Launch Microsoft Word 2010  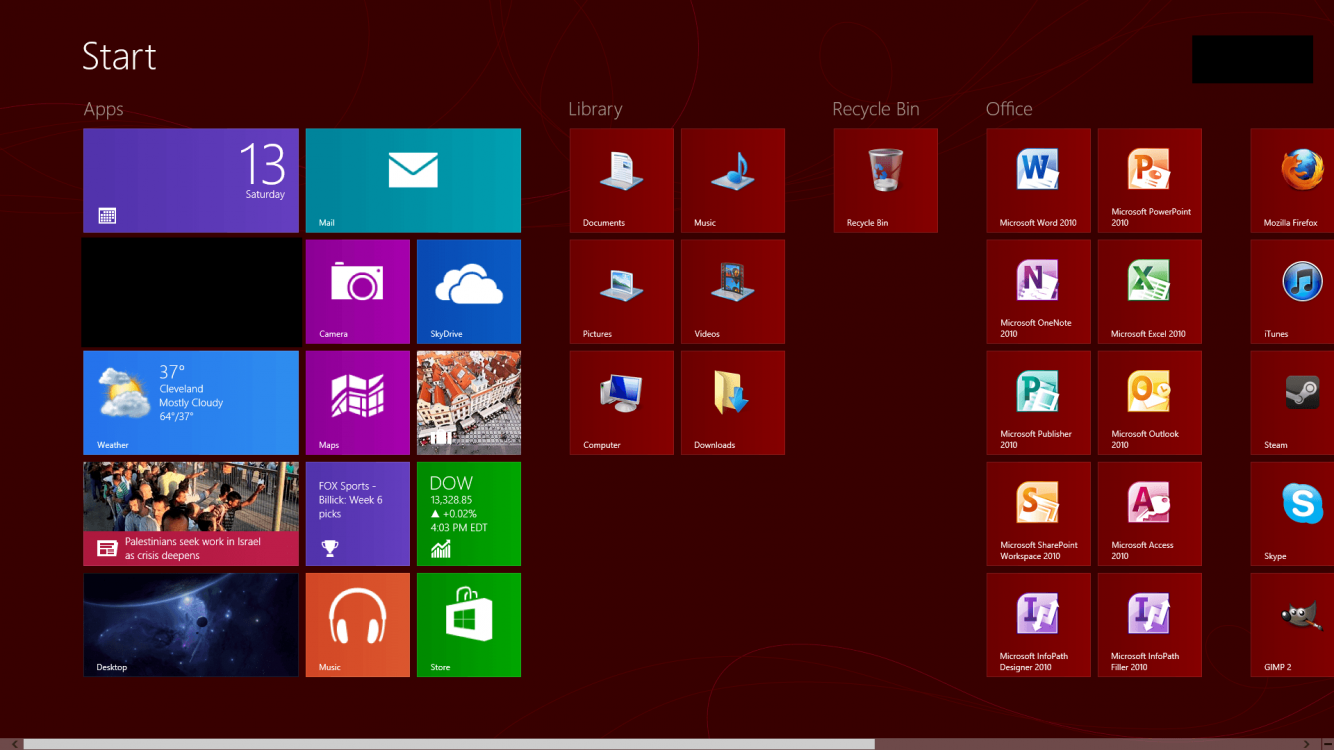coord(1038,180)
